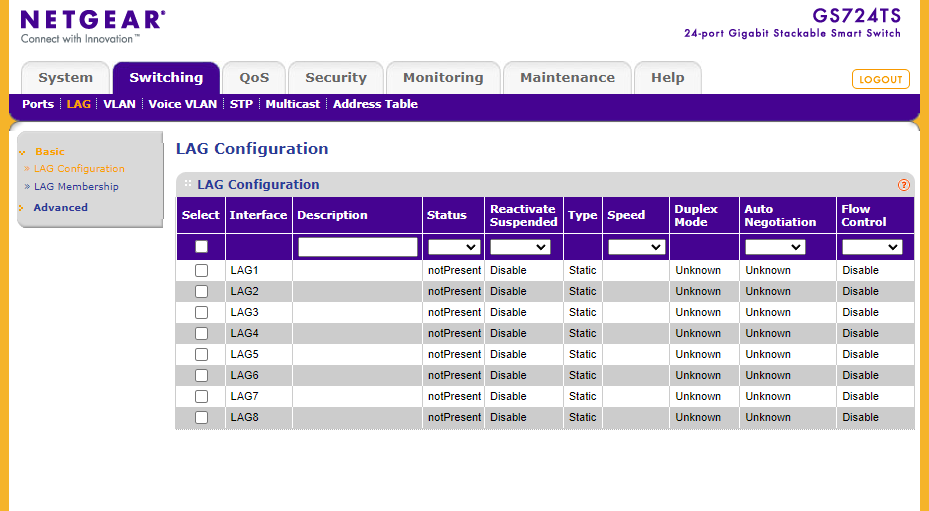Go to the VLAN submenu
929x511 pixels.
[x=119, y=104]
